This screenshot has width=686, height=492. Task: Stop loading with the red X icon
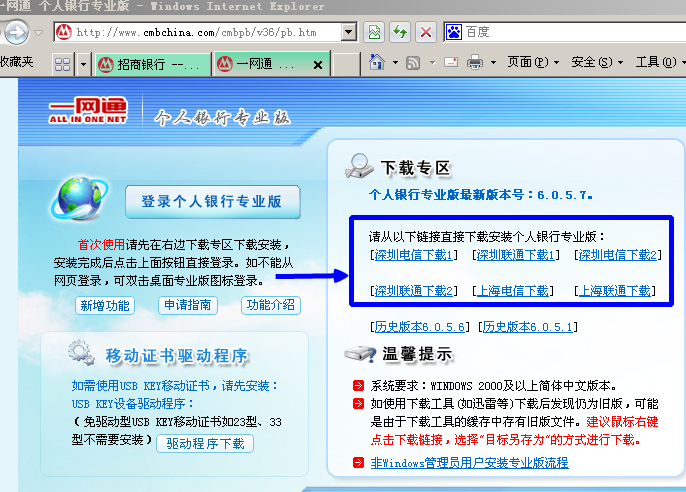425,32
